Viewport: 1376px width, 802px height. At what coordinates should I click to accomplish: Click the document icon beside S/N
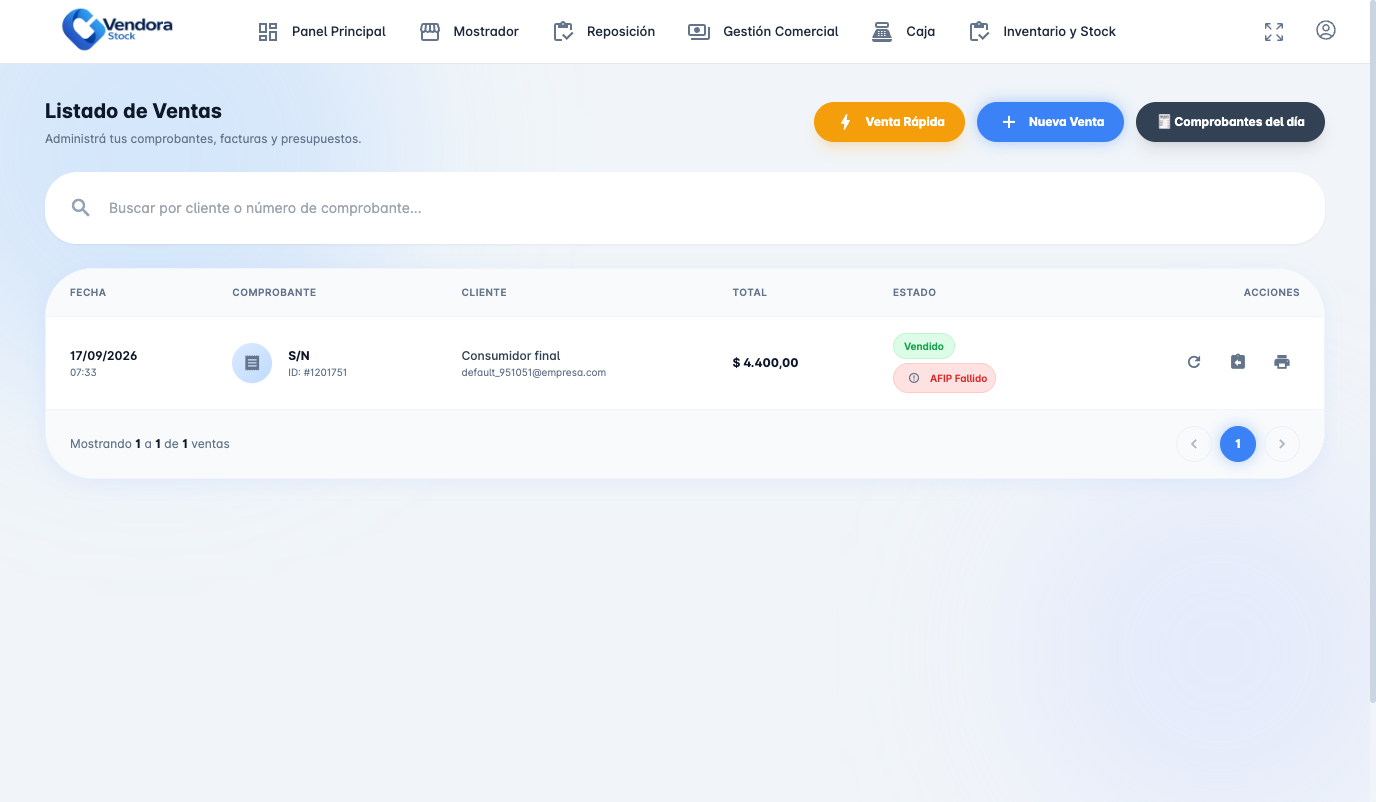coord(252,363)
